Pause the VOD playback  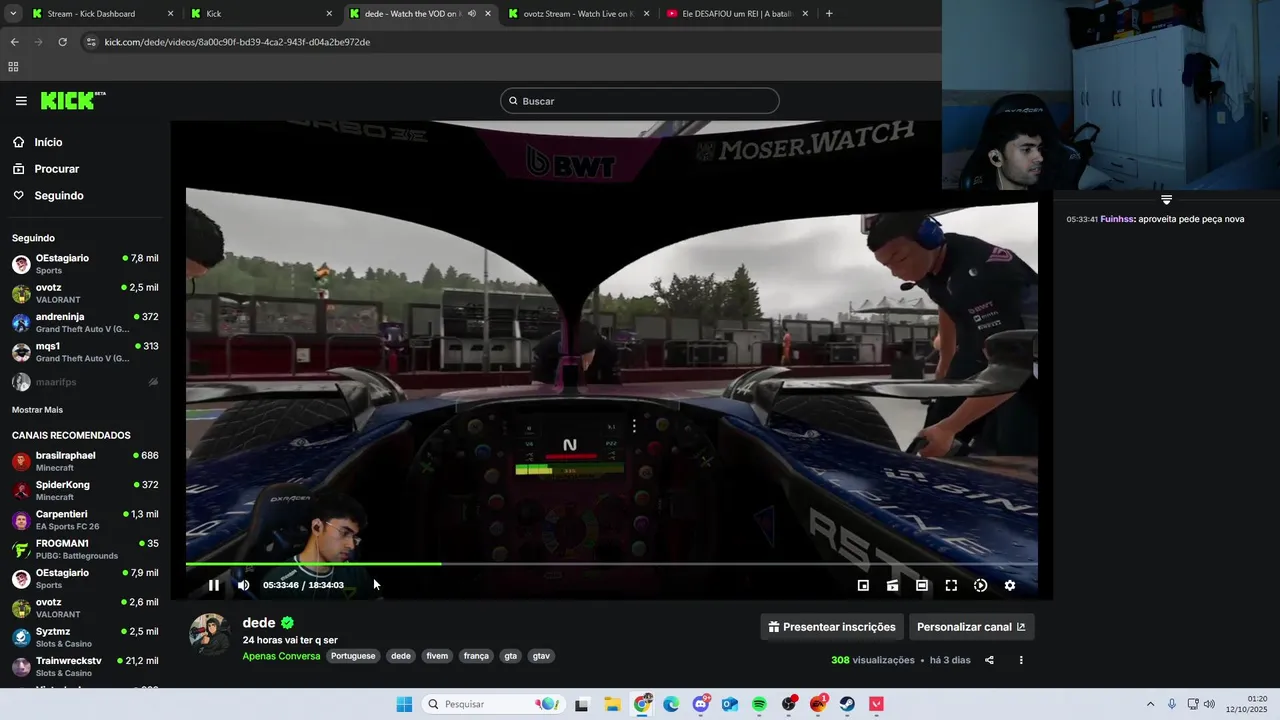[x=213, y=585]
